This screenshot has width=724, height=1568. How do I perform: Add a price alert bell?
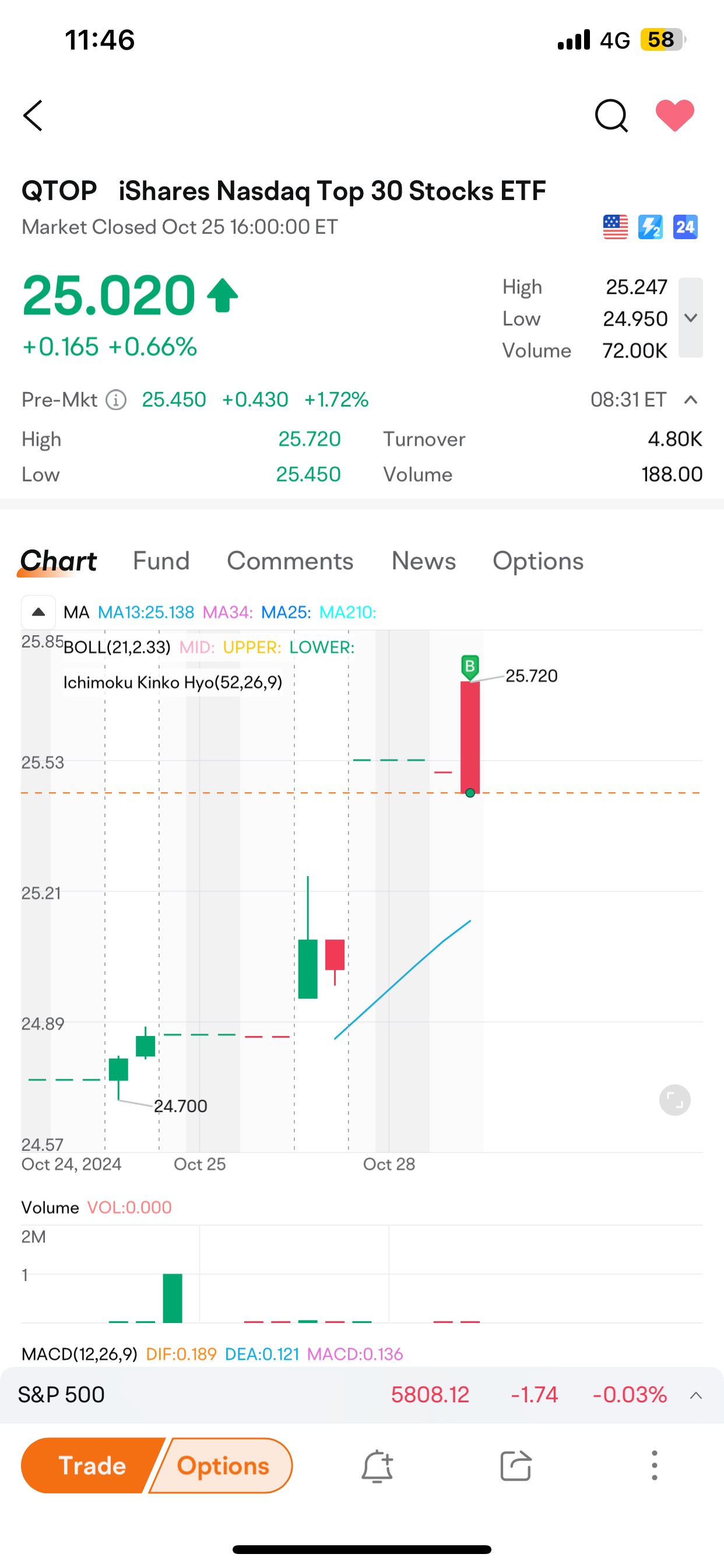(x=377, y=1466)
